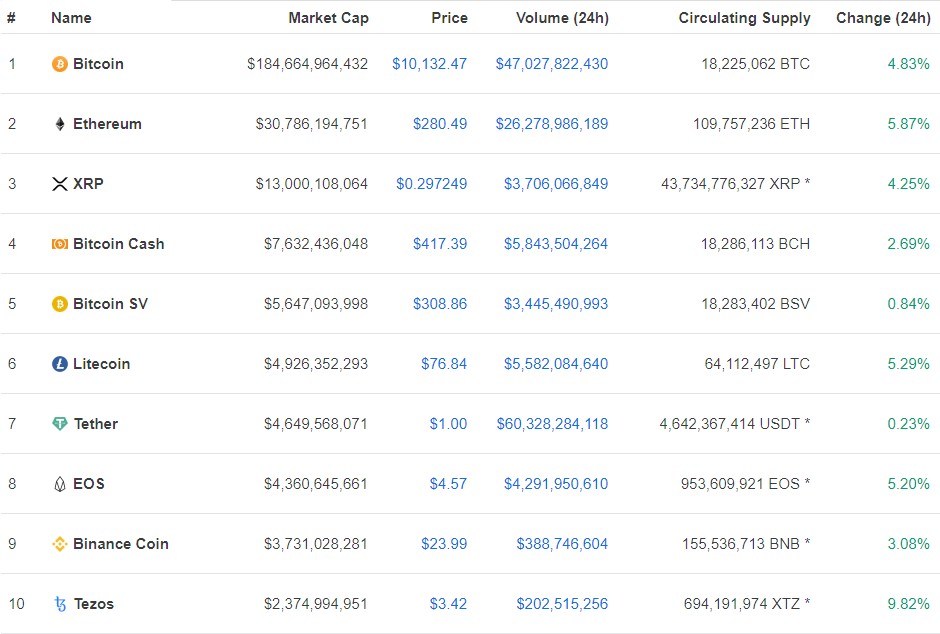Click the Ethereum diamond logo icon
Screen dimensions: 940x634
point(59,123)
